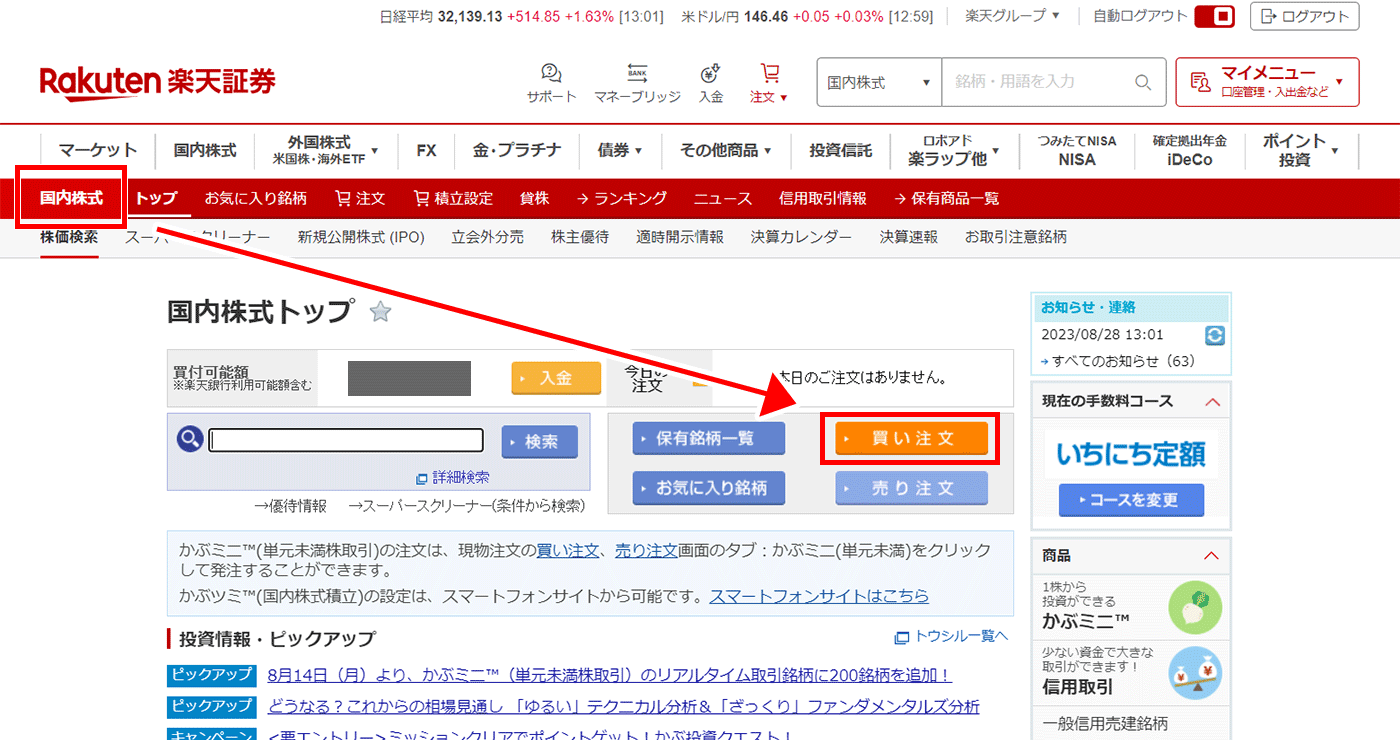Click the 売り注文 button
The width and height of the screenshot is (1400, 740).
tap(911, 488)
